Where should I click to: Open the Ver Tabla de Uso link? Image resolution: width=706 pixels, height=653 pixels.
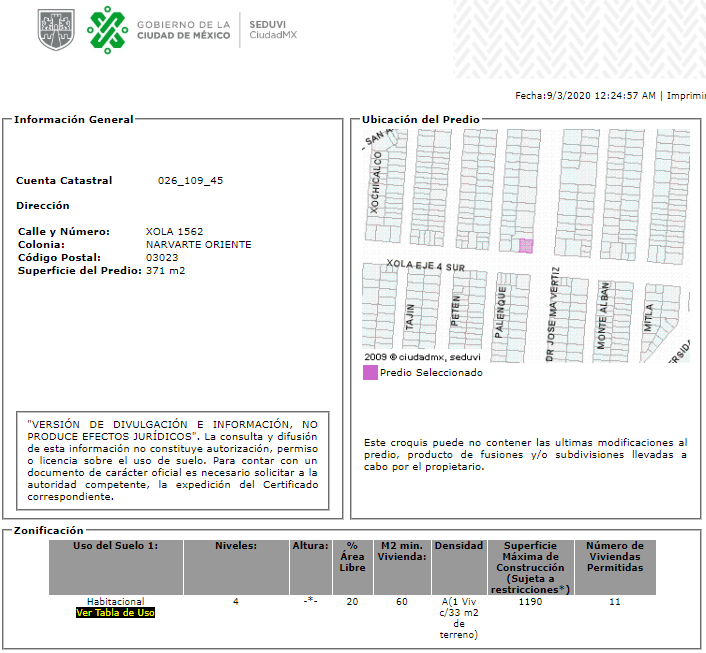tap(115, 612)
